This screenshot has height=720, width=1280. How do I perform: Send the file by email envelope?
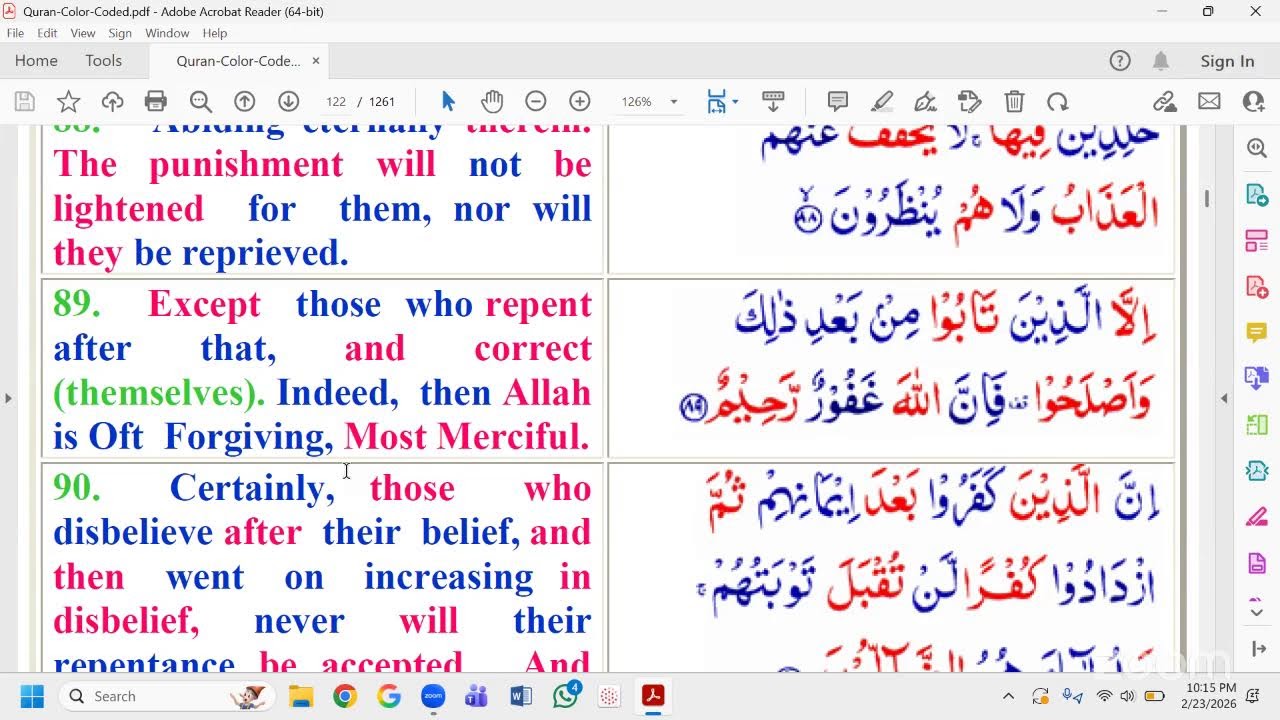(x=1209, y=101)
